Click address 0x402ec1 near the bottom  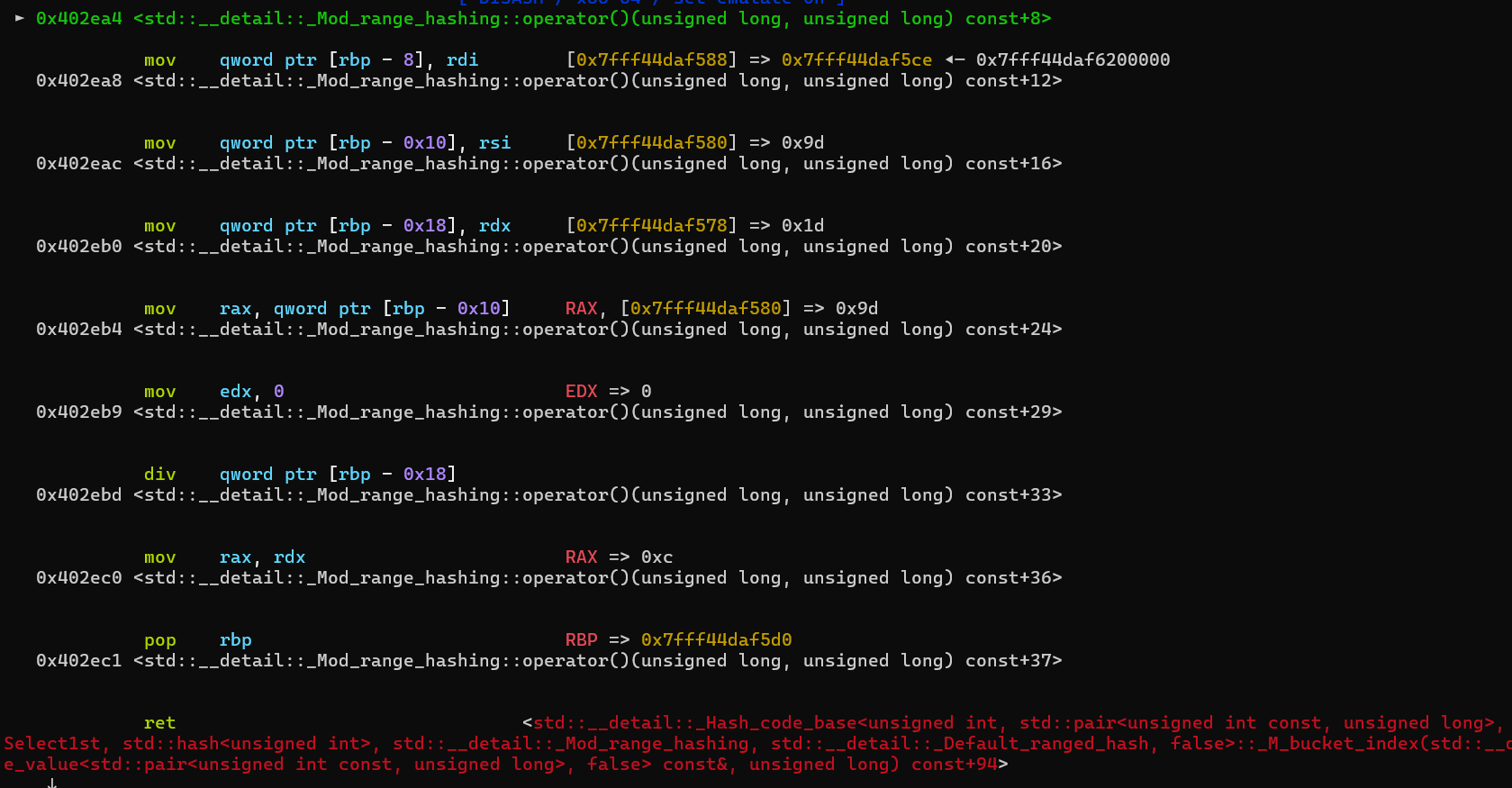click(x=78, y=660)
